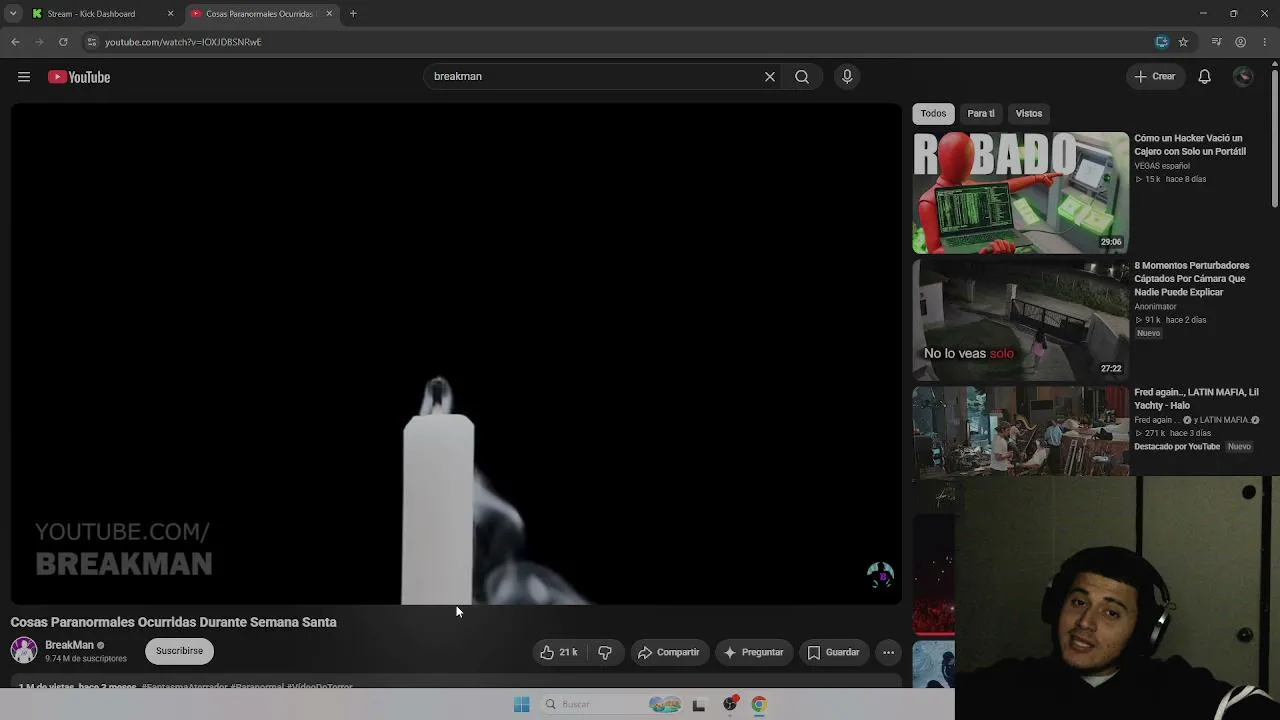Run the search with the magnifier button
This screenshot has height=720, width=1280.
pyautogui.click(x=802, y=77)
